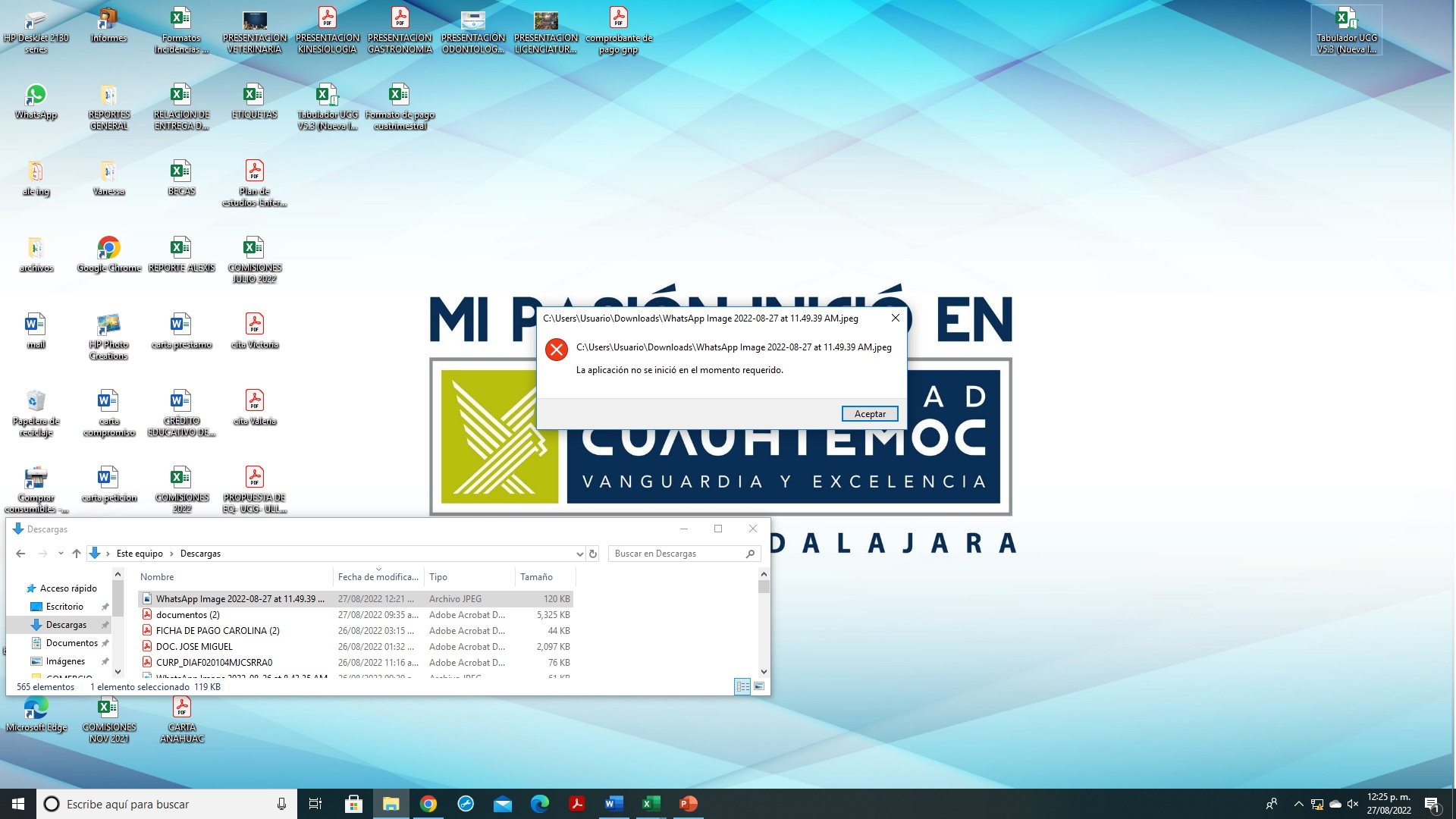Select the cita Victoria PDF icon
Screen dimensions: 1456x819
tap(255, 332)
